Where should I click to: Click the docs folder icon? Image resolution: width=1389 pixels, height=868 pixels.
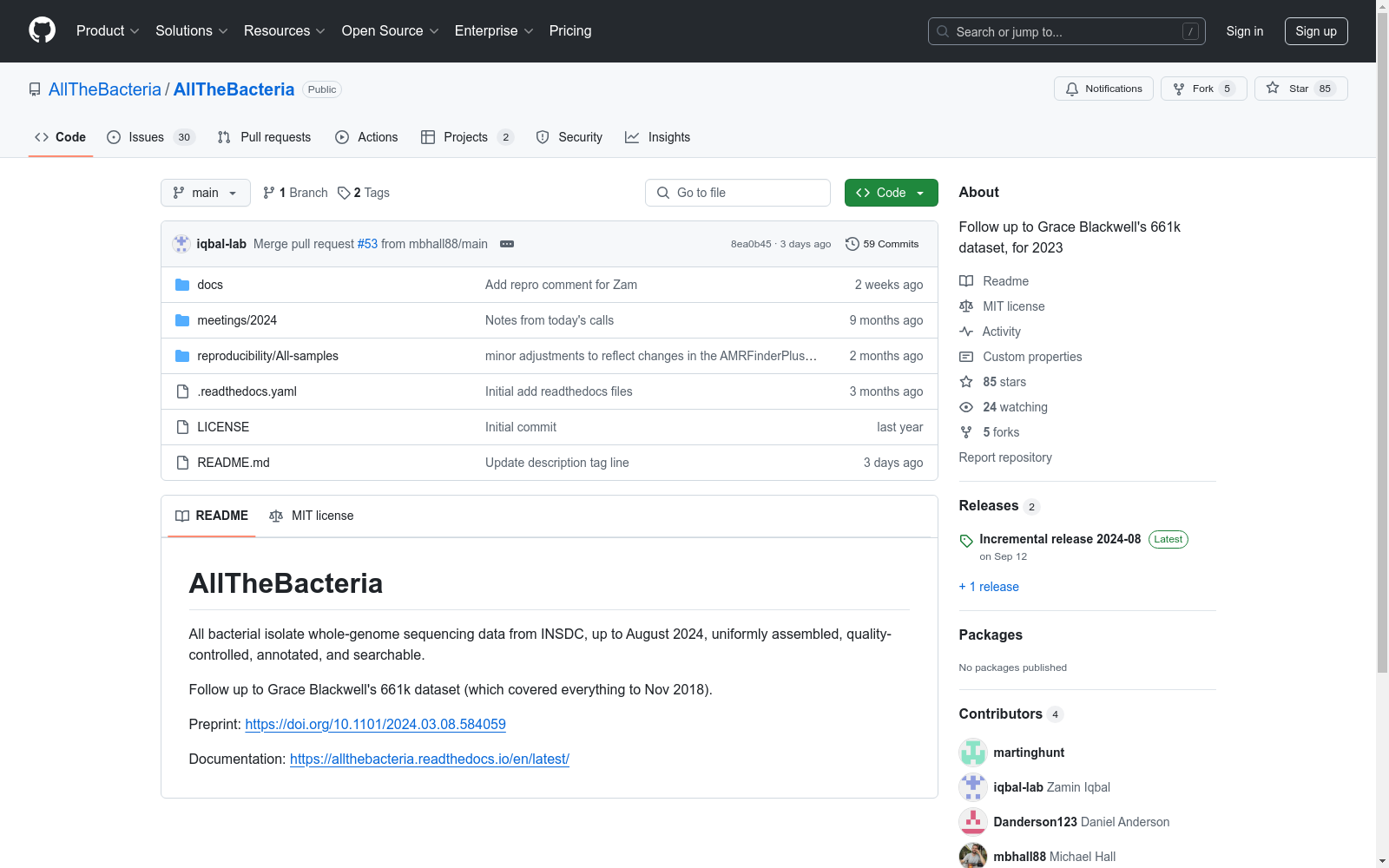pyautogui.click(x=182, y=285)
